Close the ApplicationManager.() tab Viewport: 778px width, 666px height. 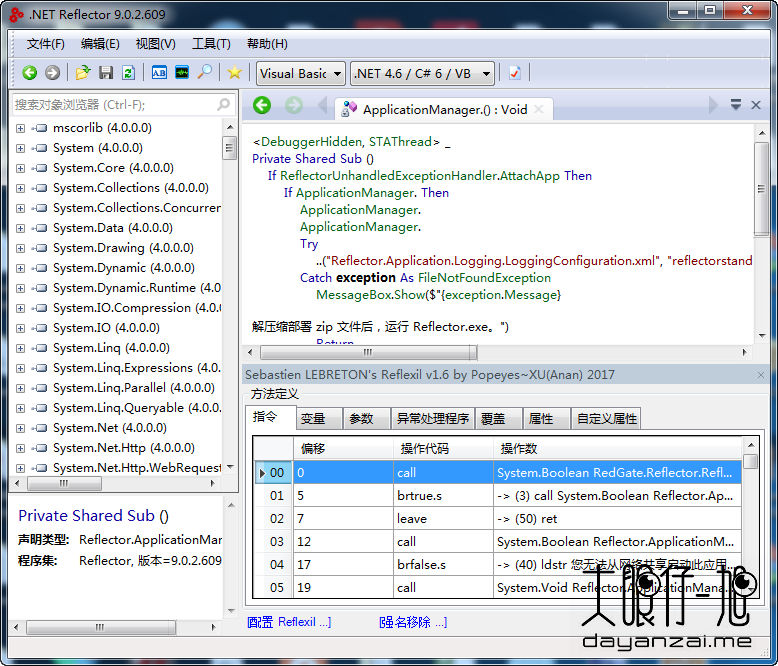tap(539, 110)
